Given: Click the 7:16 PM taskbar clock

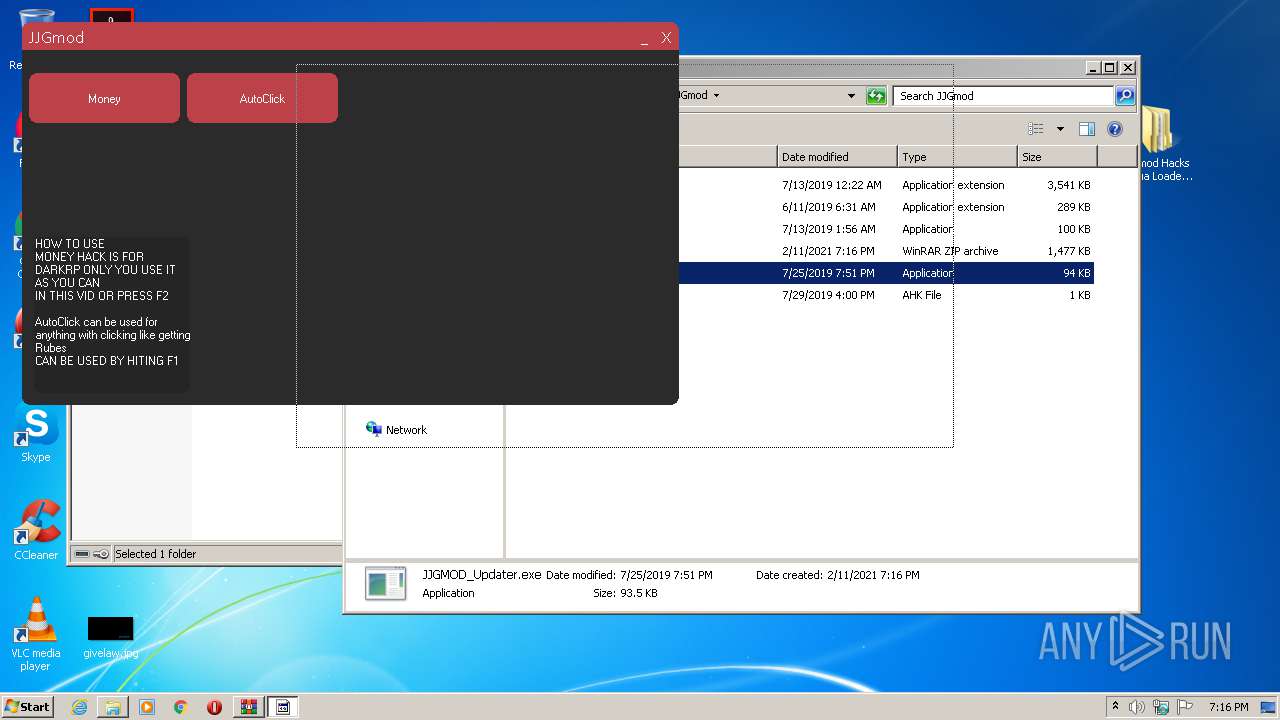Looking at the screenshot, I should point(1228,707).
